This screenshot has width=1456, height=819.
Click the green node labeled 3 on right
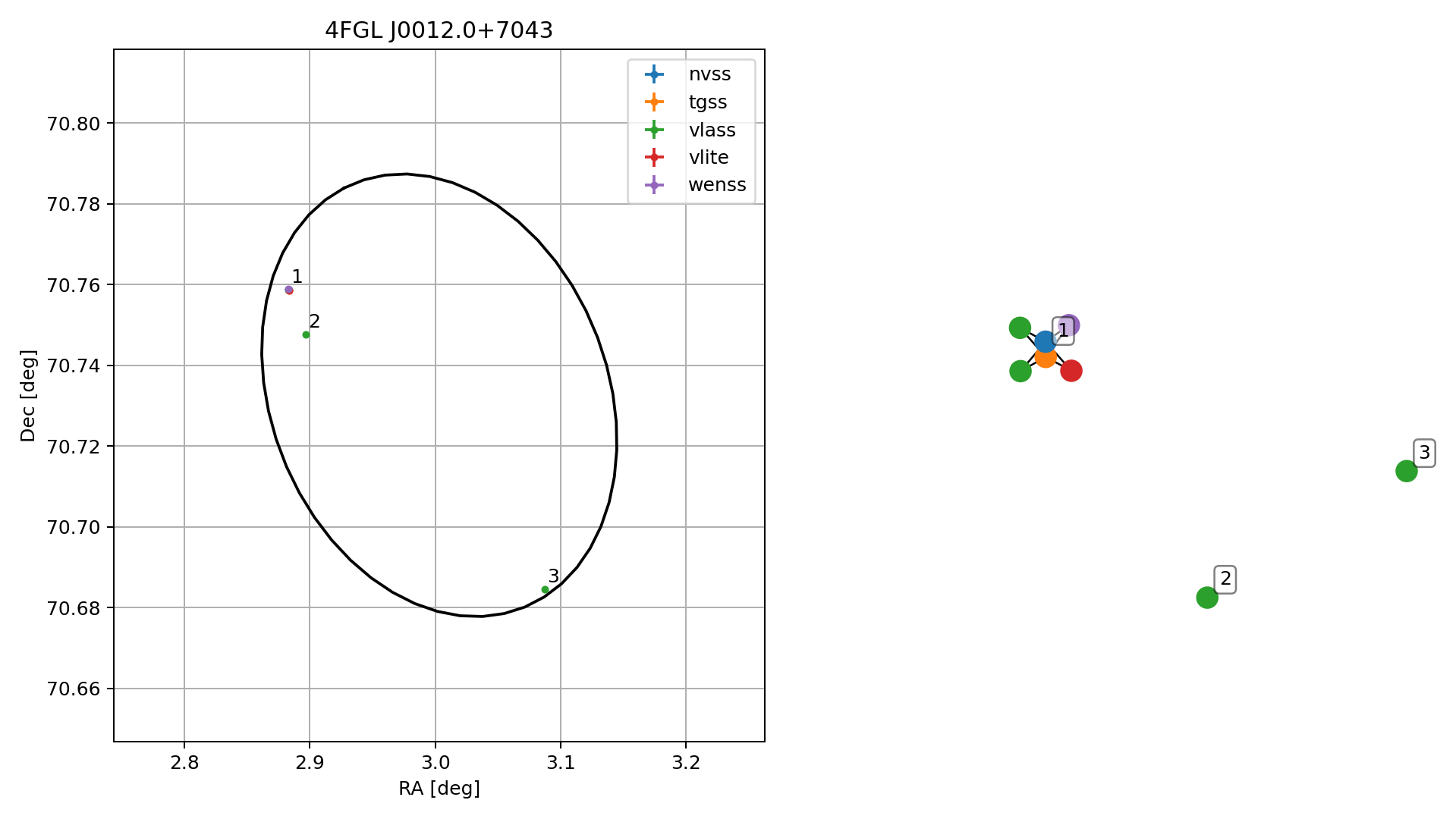1406,471
